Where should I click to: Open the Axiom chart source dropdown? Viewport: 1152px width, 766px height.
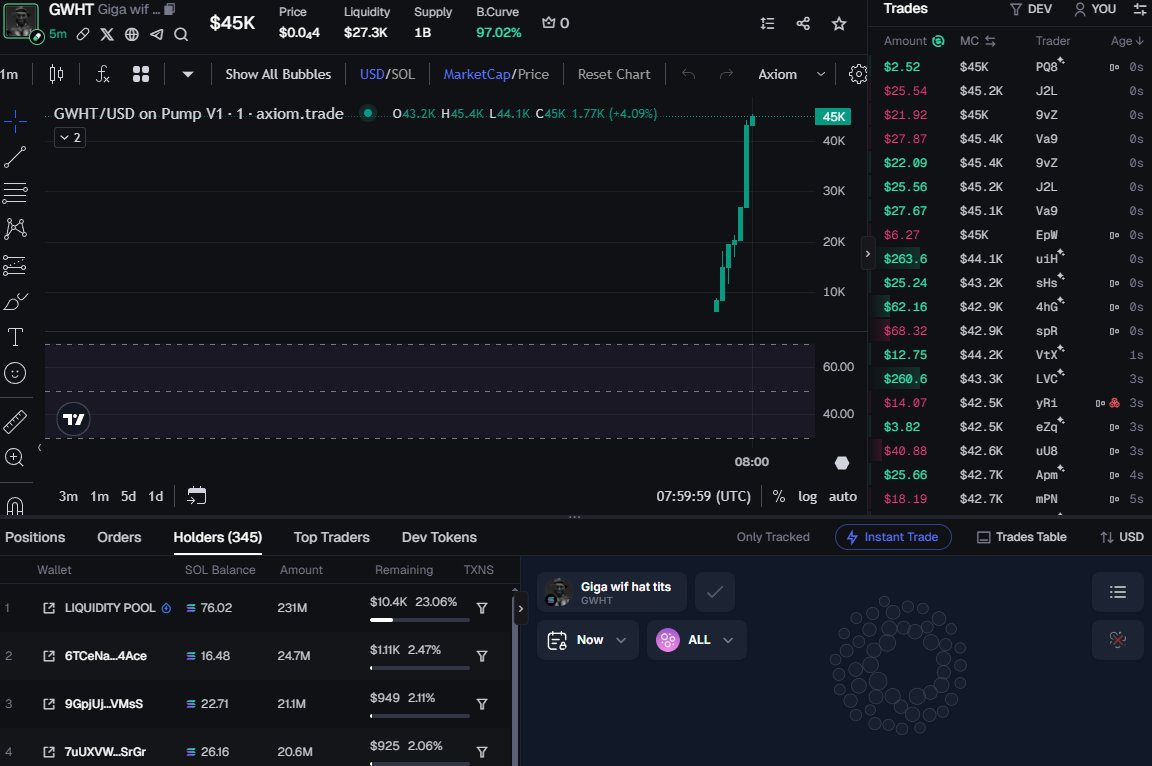tap(791, 74)
